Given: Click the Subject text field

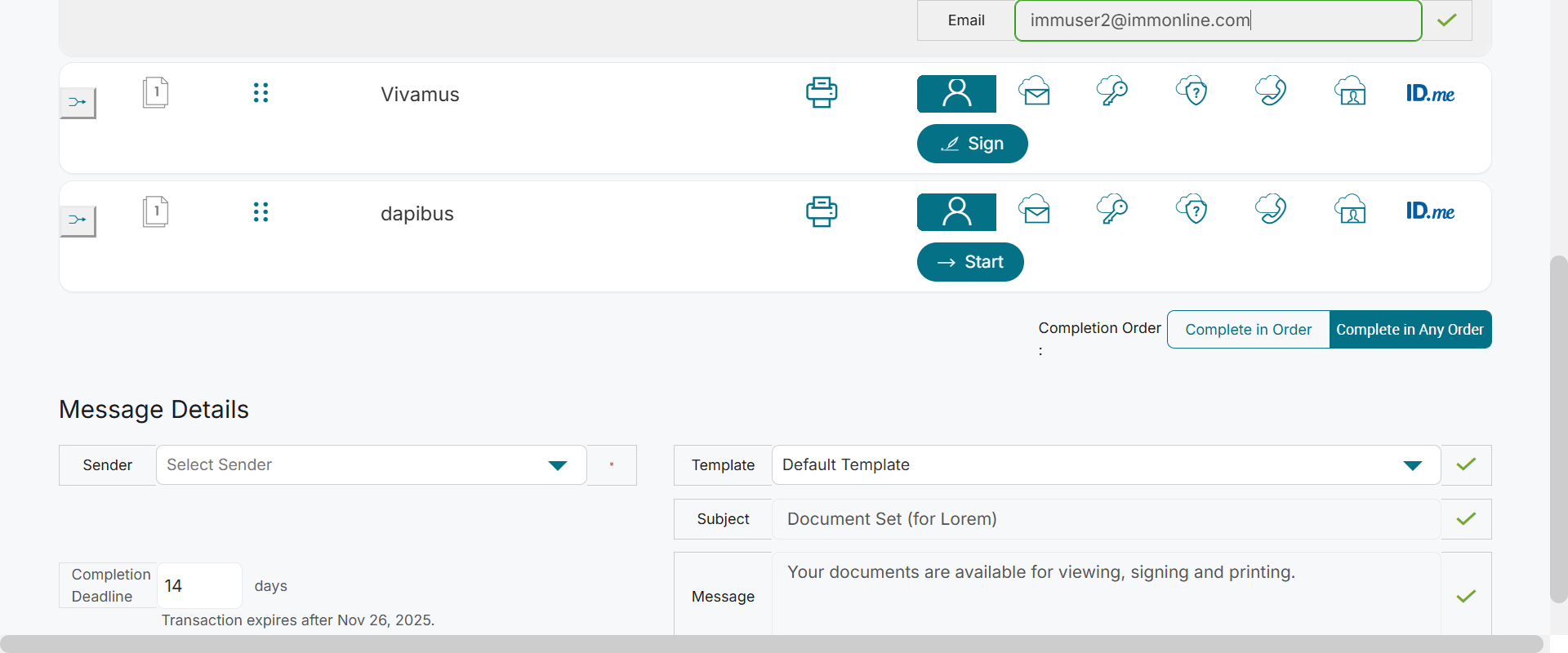Looking at the screenshot, I should pos(1106,519).
